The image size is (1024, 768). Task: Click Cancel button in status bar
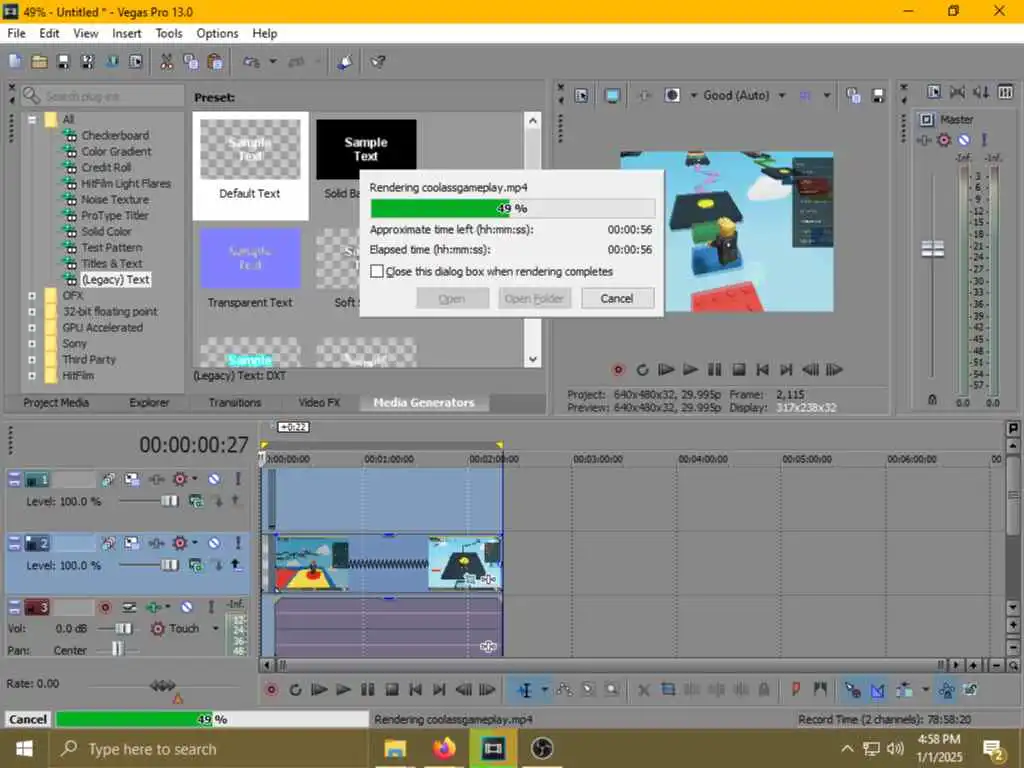tap(28, 719)
